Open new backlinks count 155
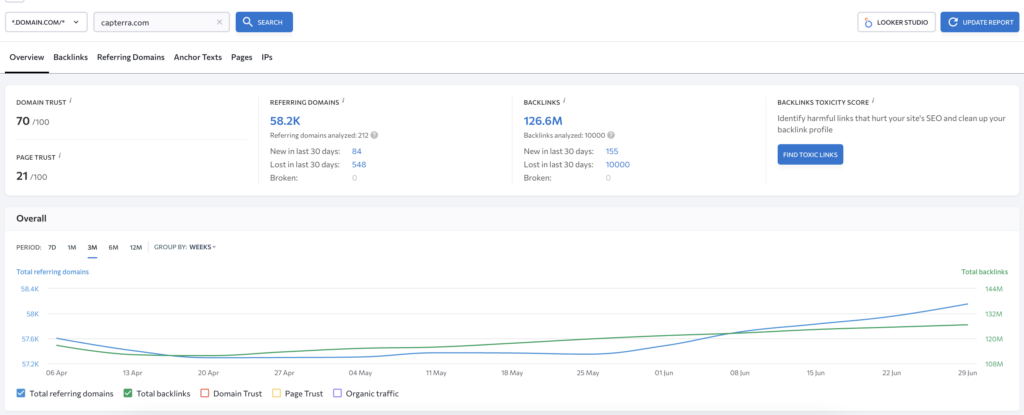The image size is (1024, 415). click(612, 151)
